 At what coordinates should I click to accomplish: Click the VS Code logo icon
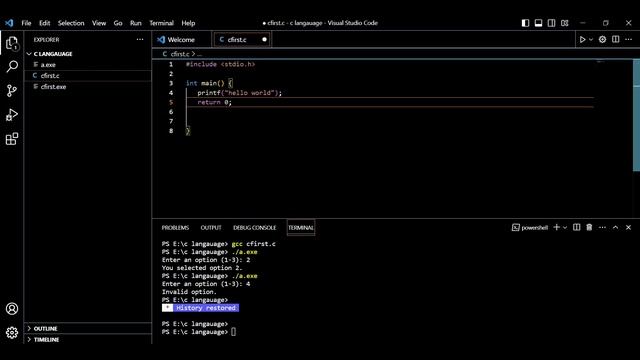9,23
